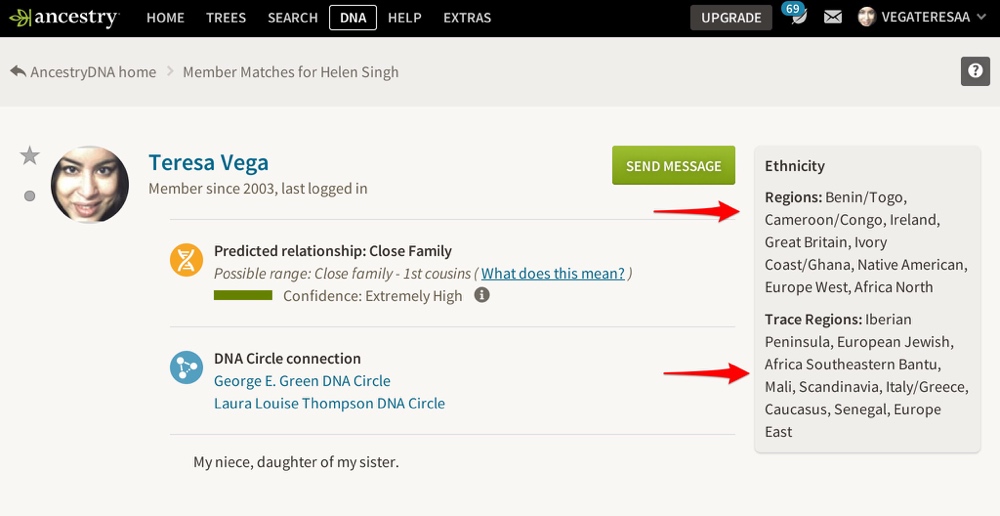1000x516 pixels.
Task: Click the orange DNA predicted relationship icon
Action: pyautogui.click(x=186, y=262)
